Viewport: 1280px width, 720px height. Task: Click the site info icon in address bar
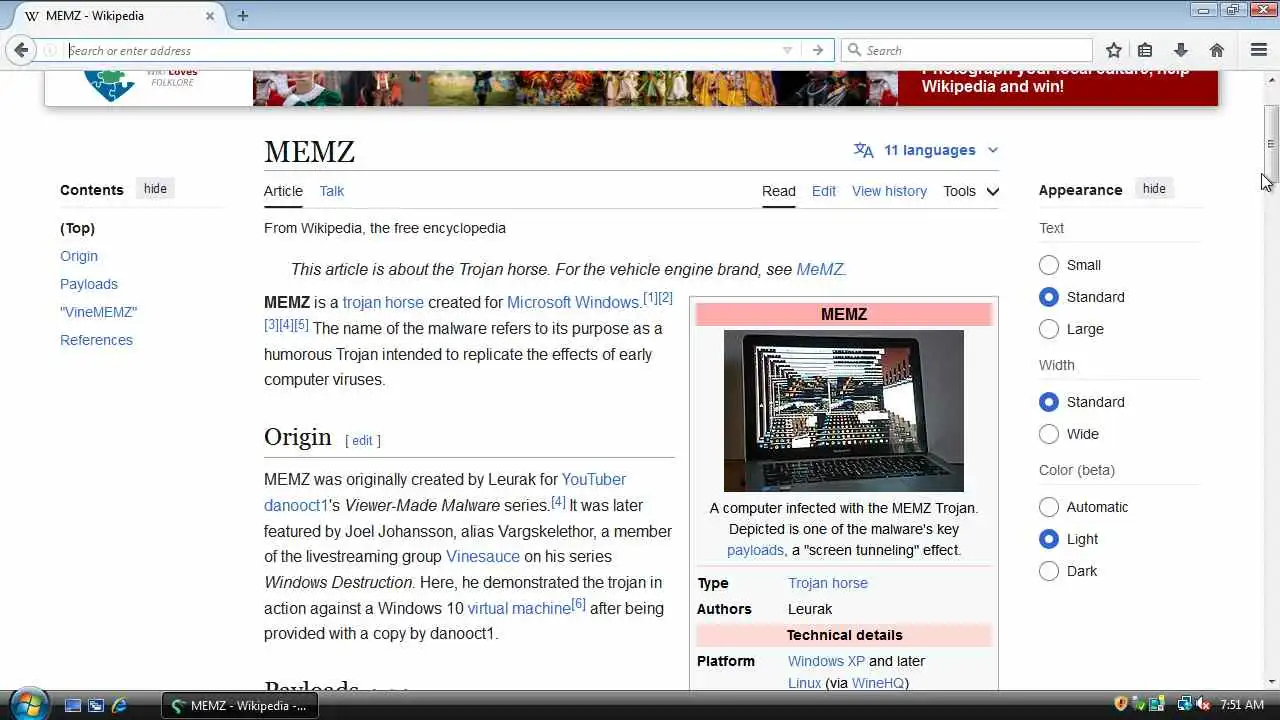(x=50, y=50)
